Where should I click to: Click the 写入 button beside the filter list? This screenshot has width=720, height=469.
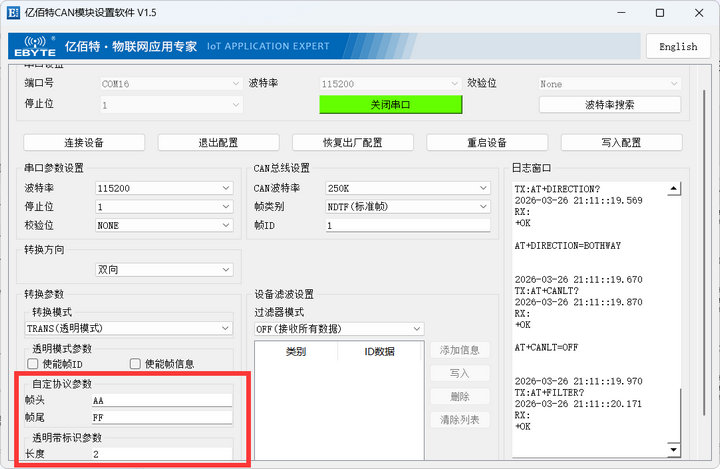[460, 373]
